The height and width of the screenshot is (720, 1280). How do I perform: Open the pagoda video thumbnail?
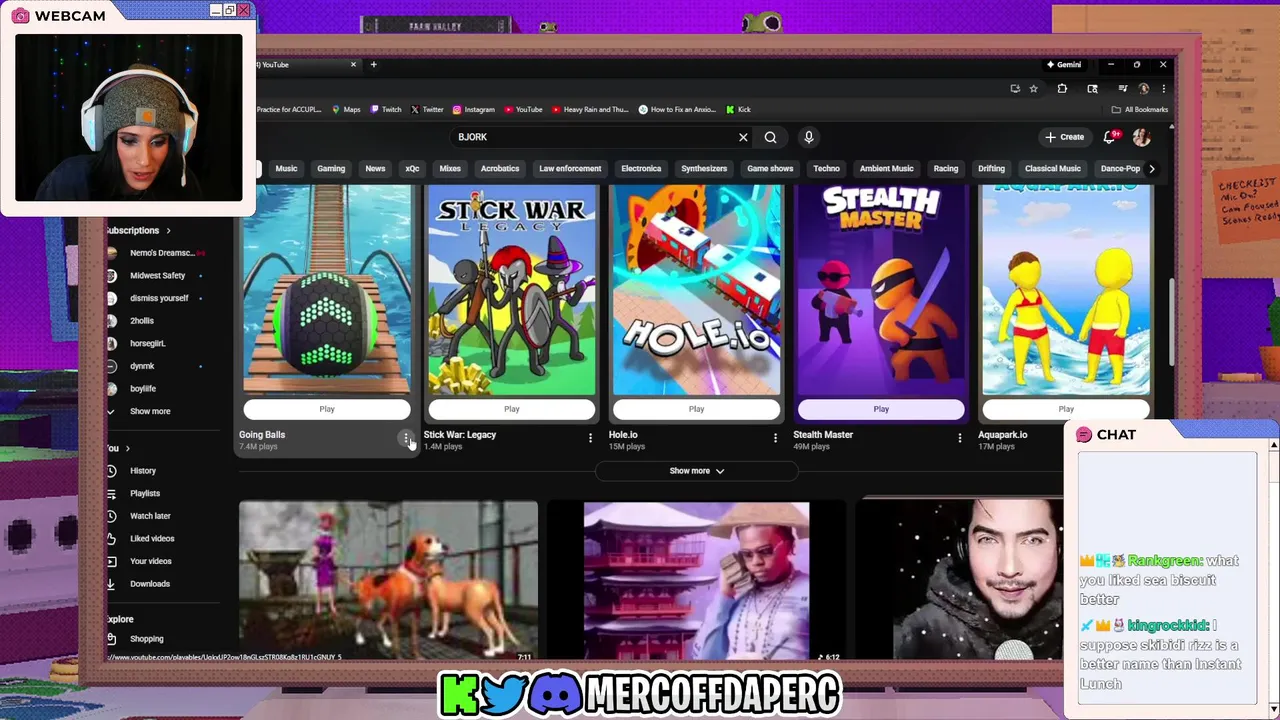tap(697, 581)
